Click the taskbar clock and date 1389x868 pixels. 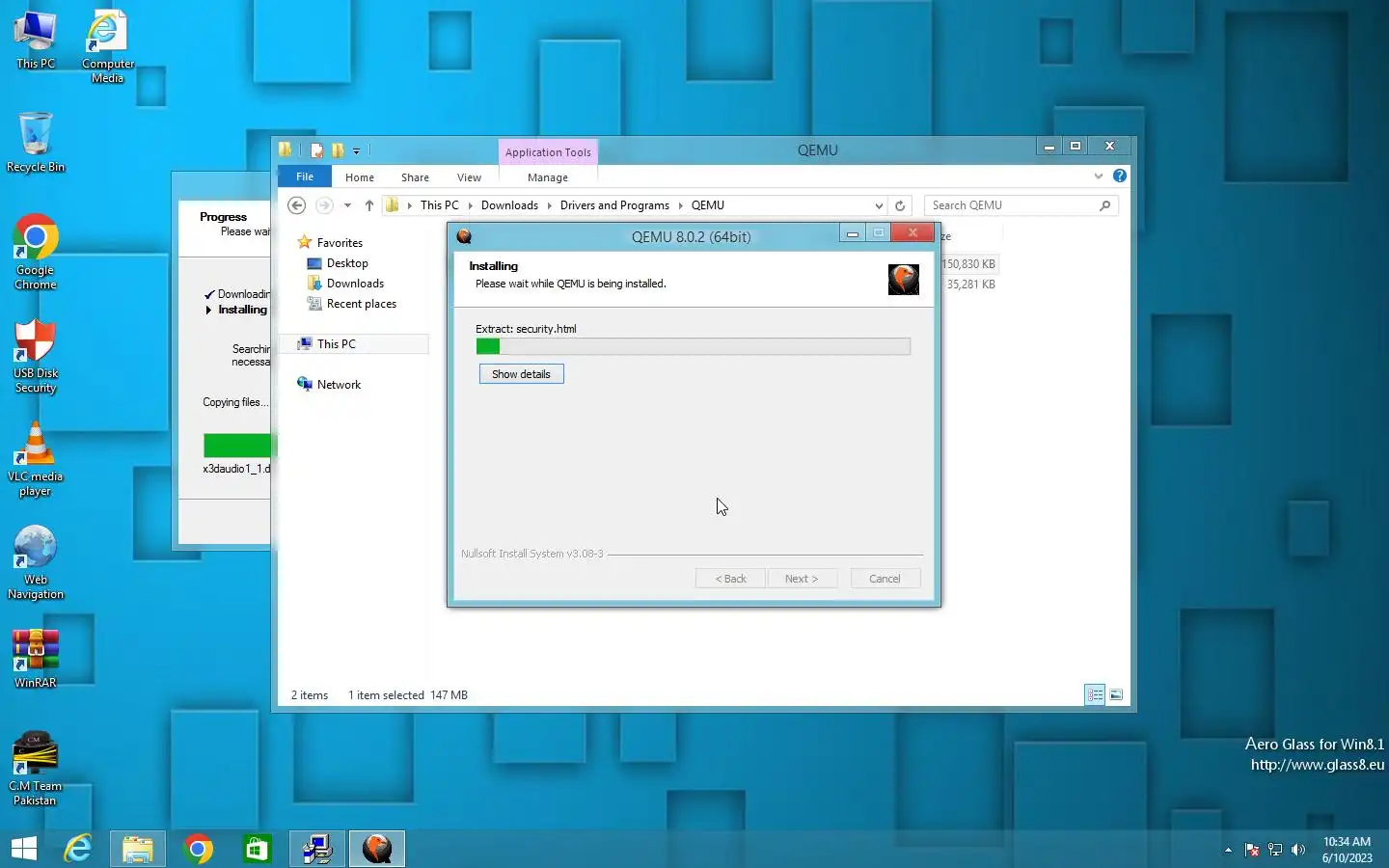pyautogui.click(x=1347, y=850)
